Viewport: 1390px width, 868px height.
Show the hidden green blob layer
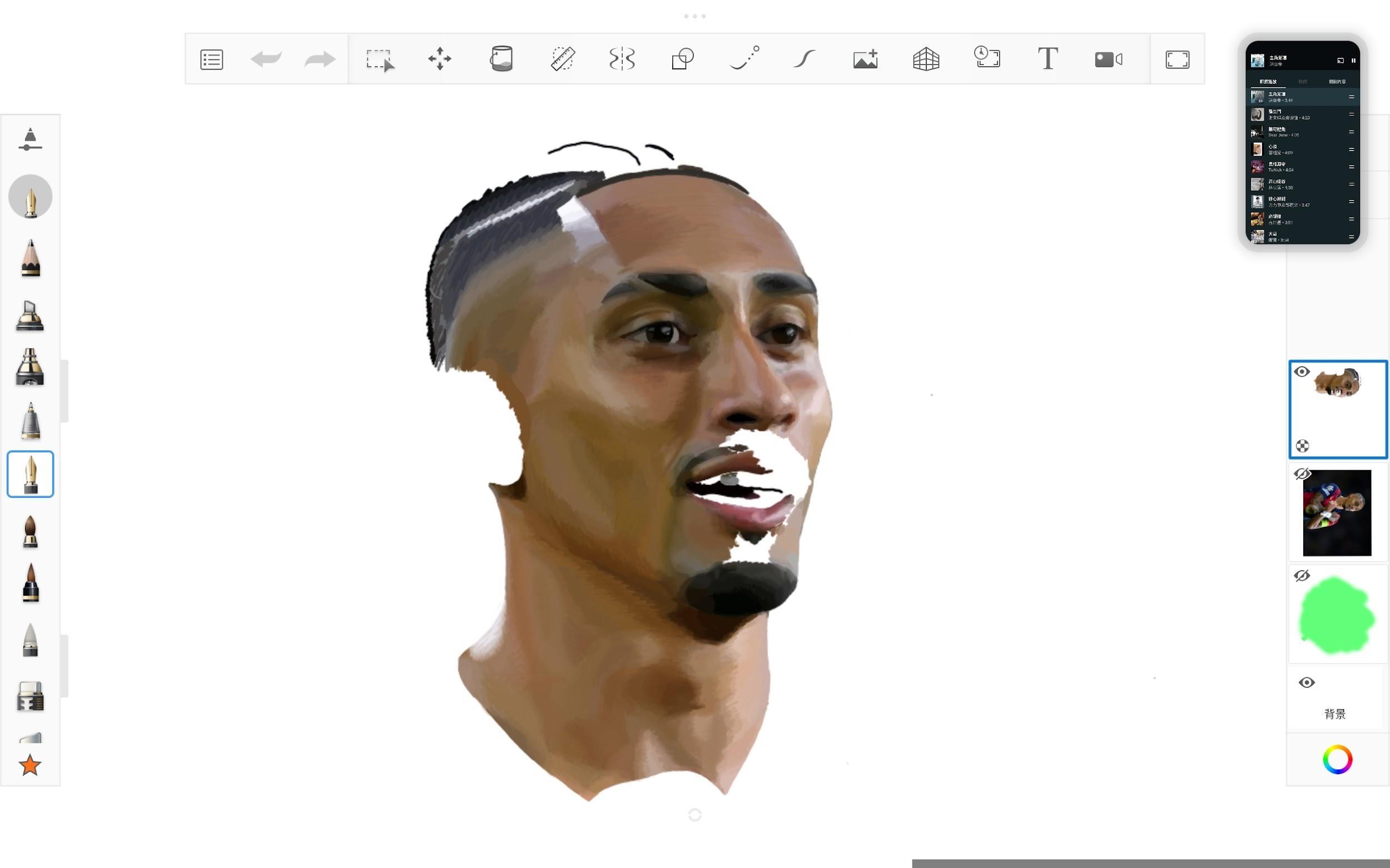point(1302,576)
